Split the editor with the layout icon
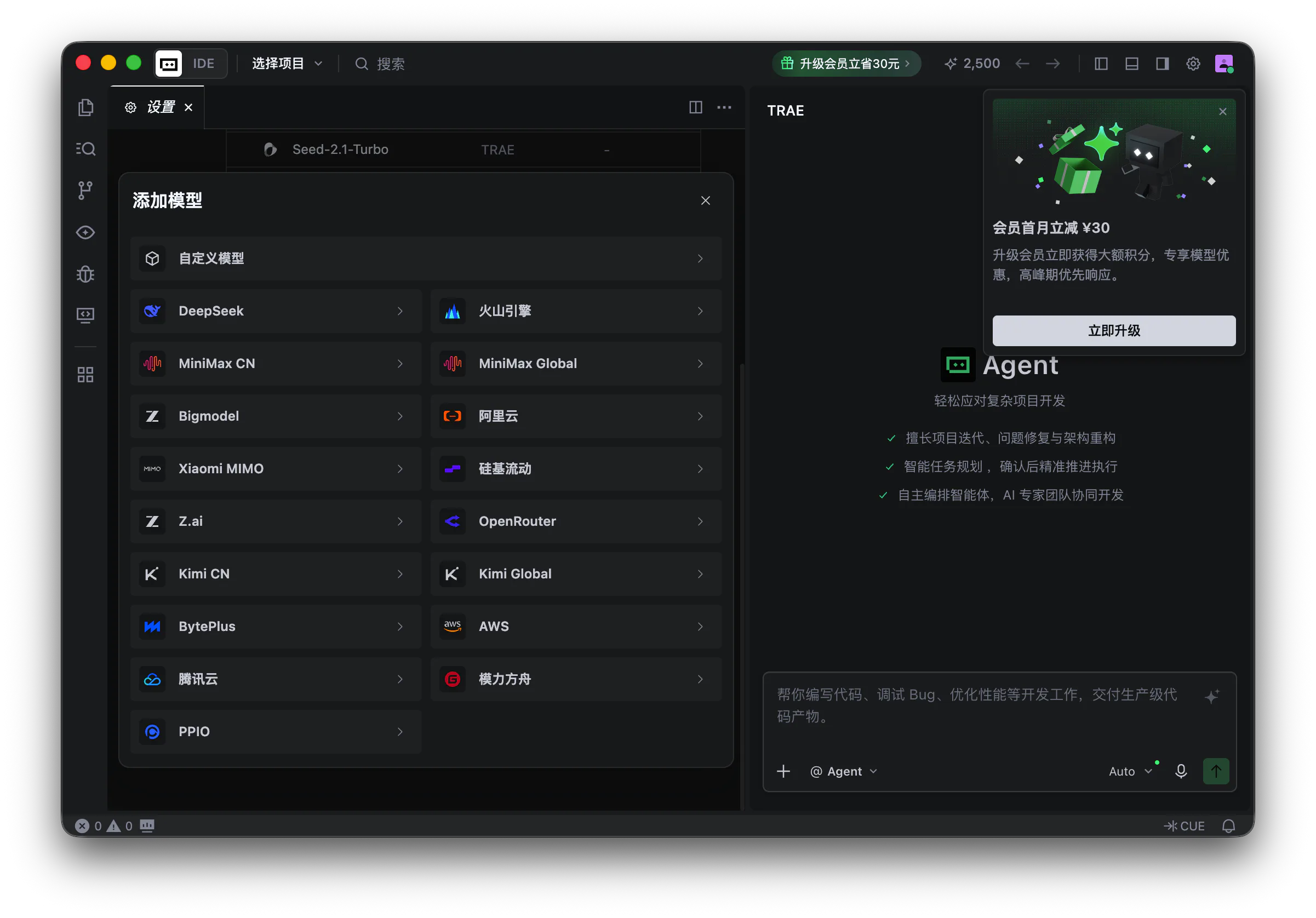Screen dimensions: 1316x918 point(695,107)
